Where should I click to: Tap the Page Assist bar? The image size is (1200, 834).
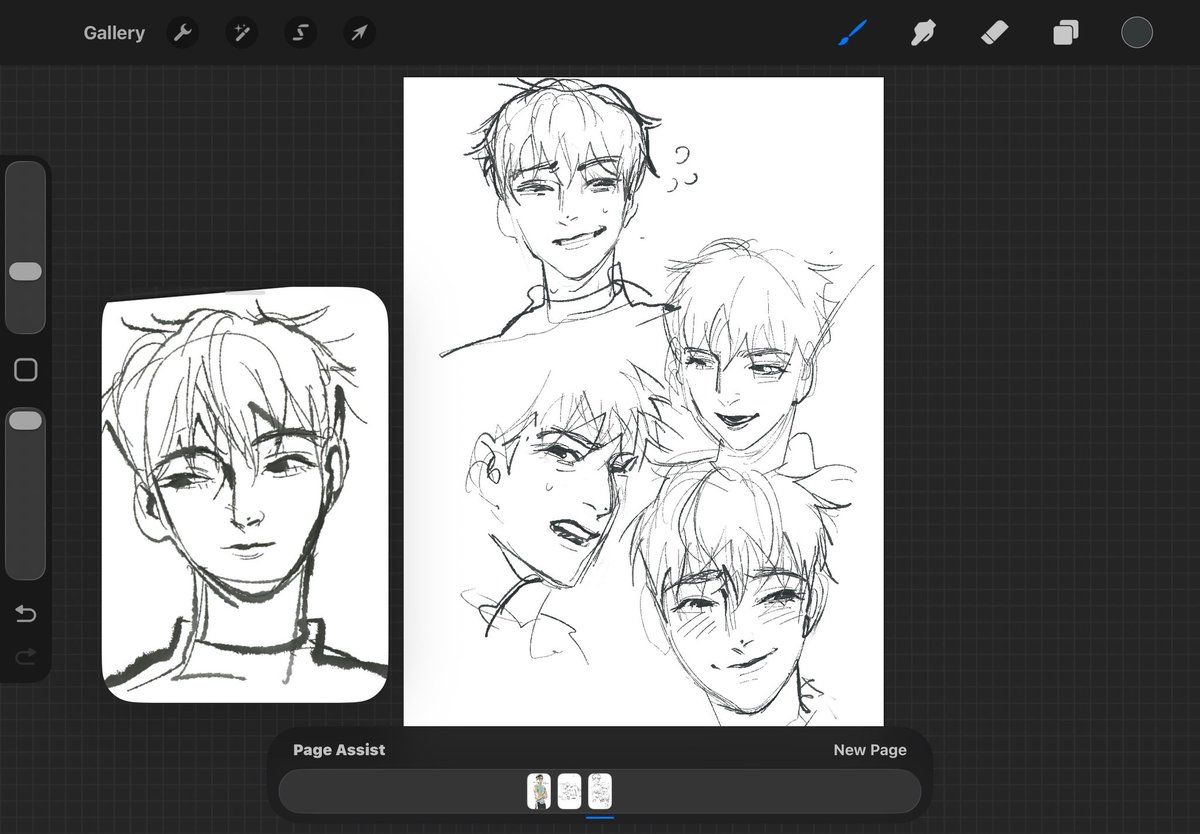point(339,749)
